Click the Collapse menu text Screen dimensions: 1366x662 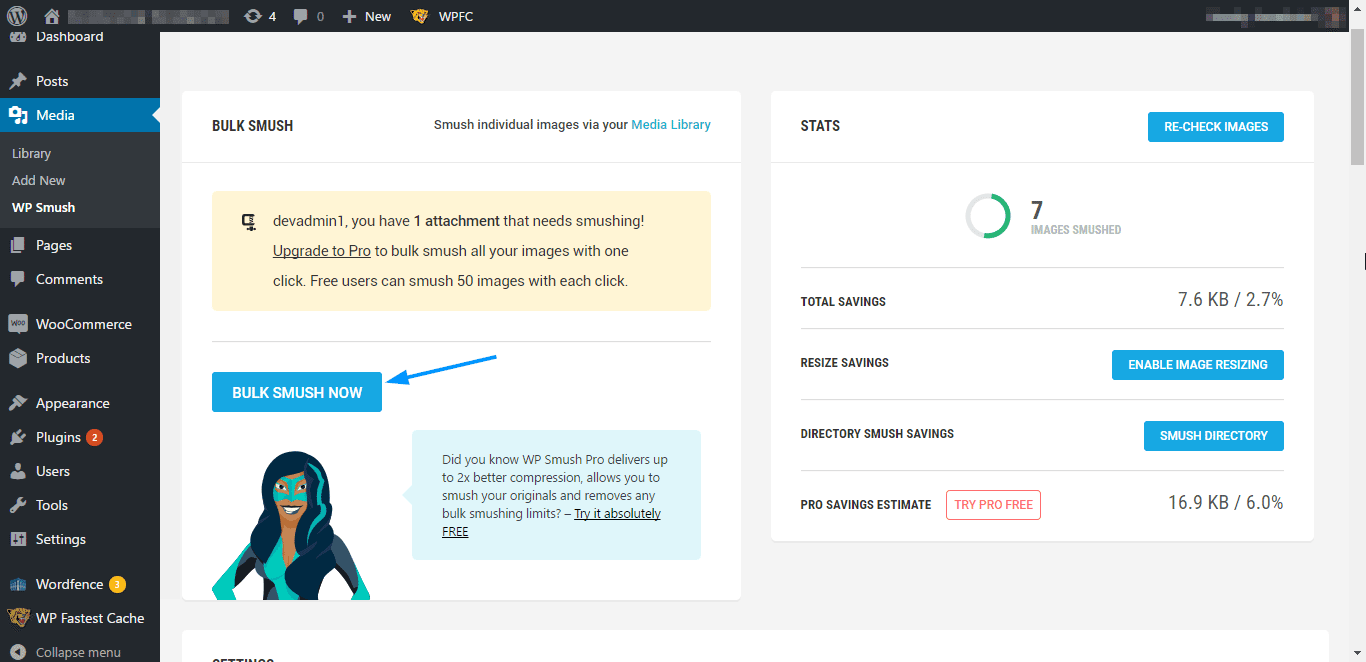click(78, 652)
